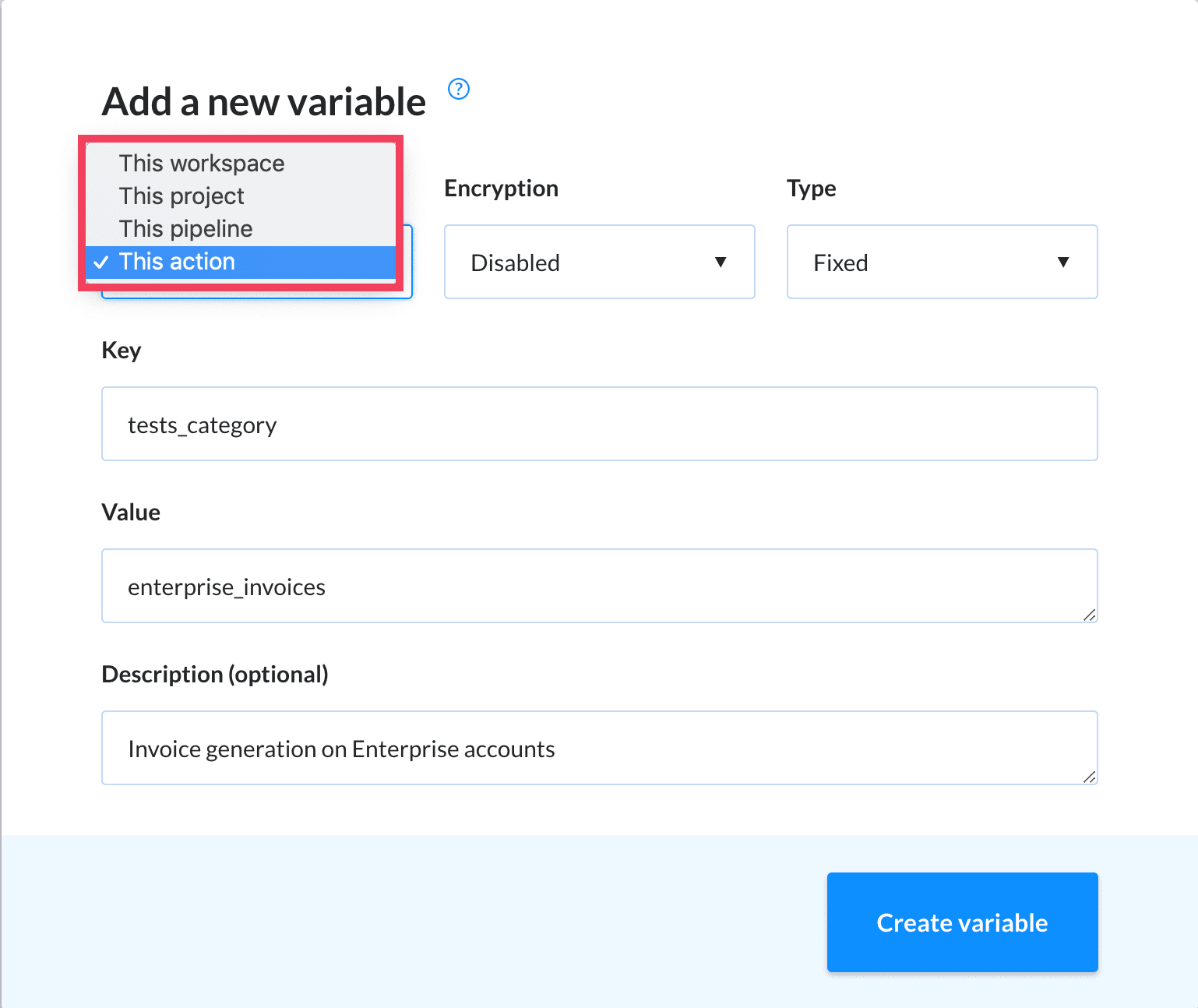Open the help question mark icon

click(459, 90)
